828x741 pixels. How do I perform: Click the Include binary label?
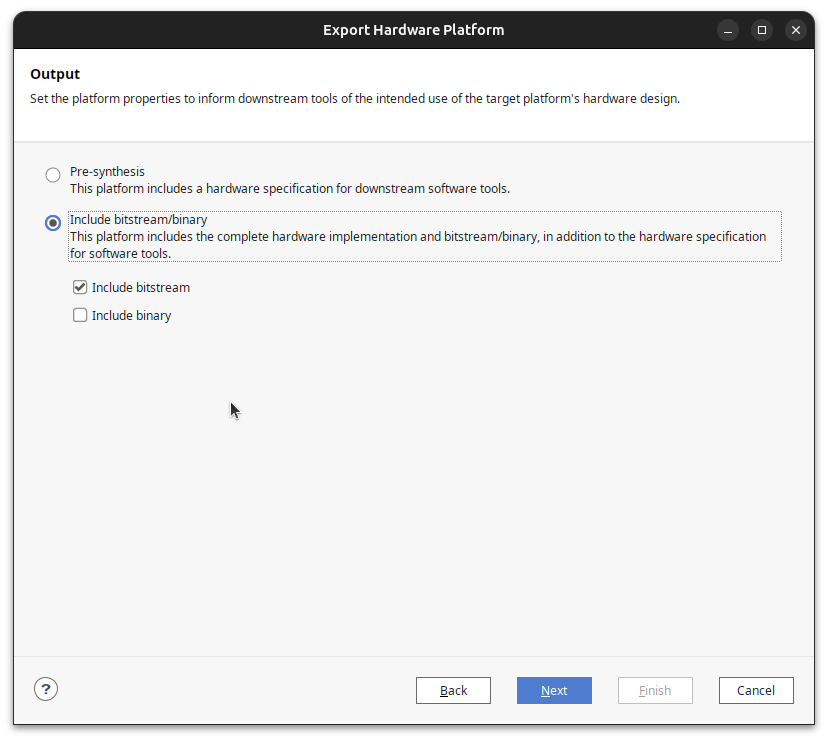(131, 315)
